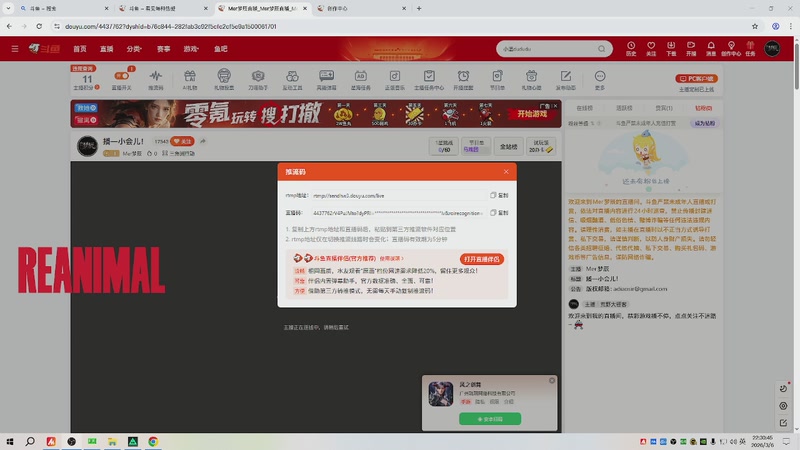This screenshot has height=450, width=800.
Task: Switch to the 活跃榜 tab
Action: coord(624,108)
